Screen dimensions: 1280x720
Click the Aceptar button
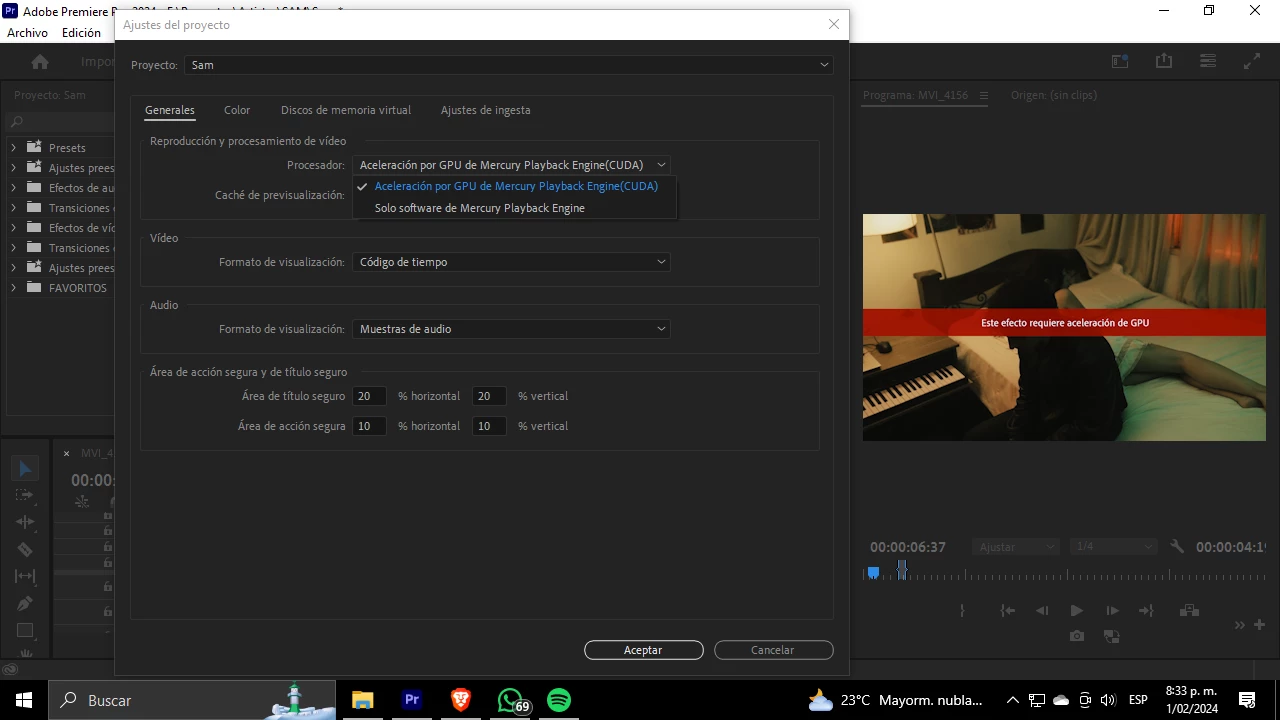point(643,650)
